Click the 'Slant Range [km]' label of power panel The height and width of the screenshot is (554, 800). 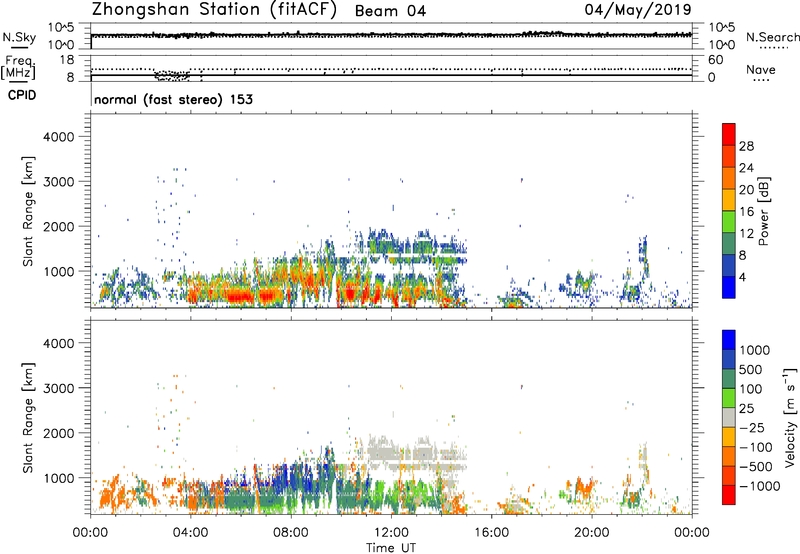click(28, 211)
